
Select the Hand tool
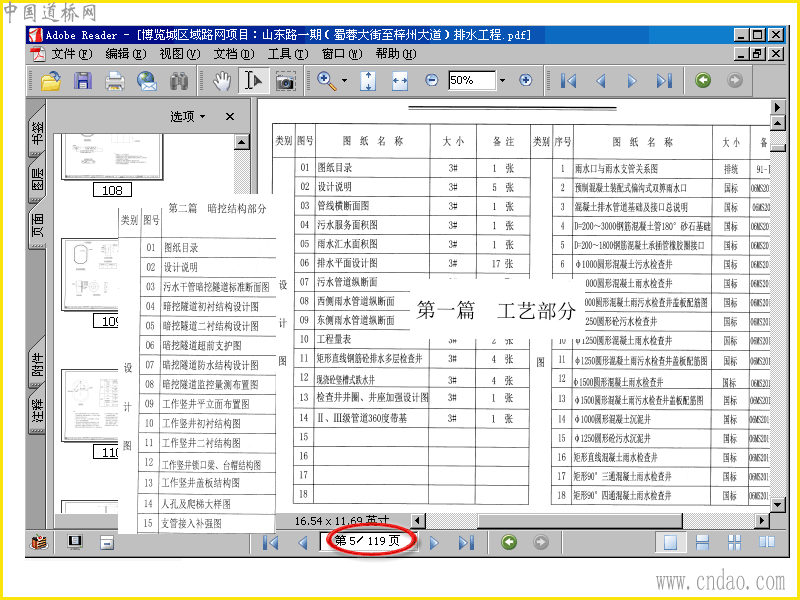pos(222,81)
